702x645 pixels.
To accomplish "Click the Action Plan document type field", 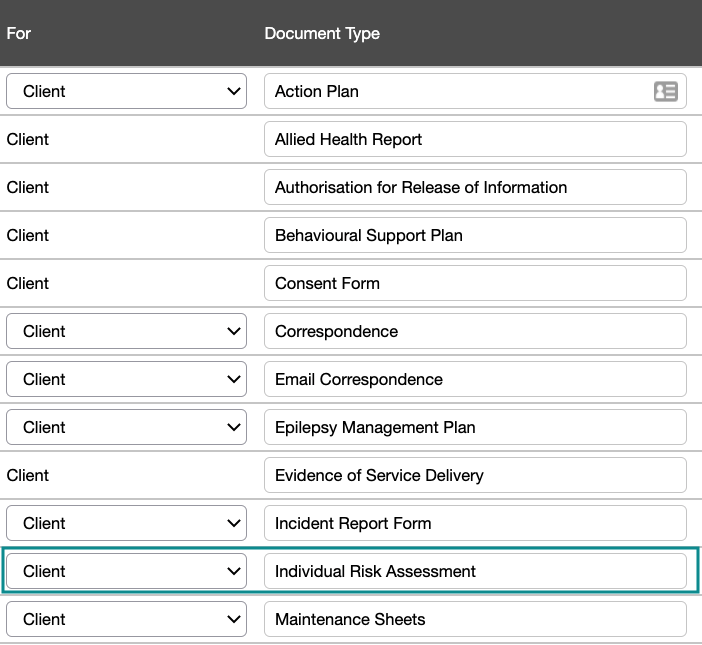I will (x=455, y=91).
